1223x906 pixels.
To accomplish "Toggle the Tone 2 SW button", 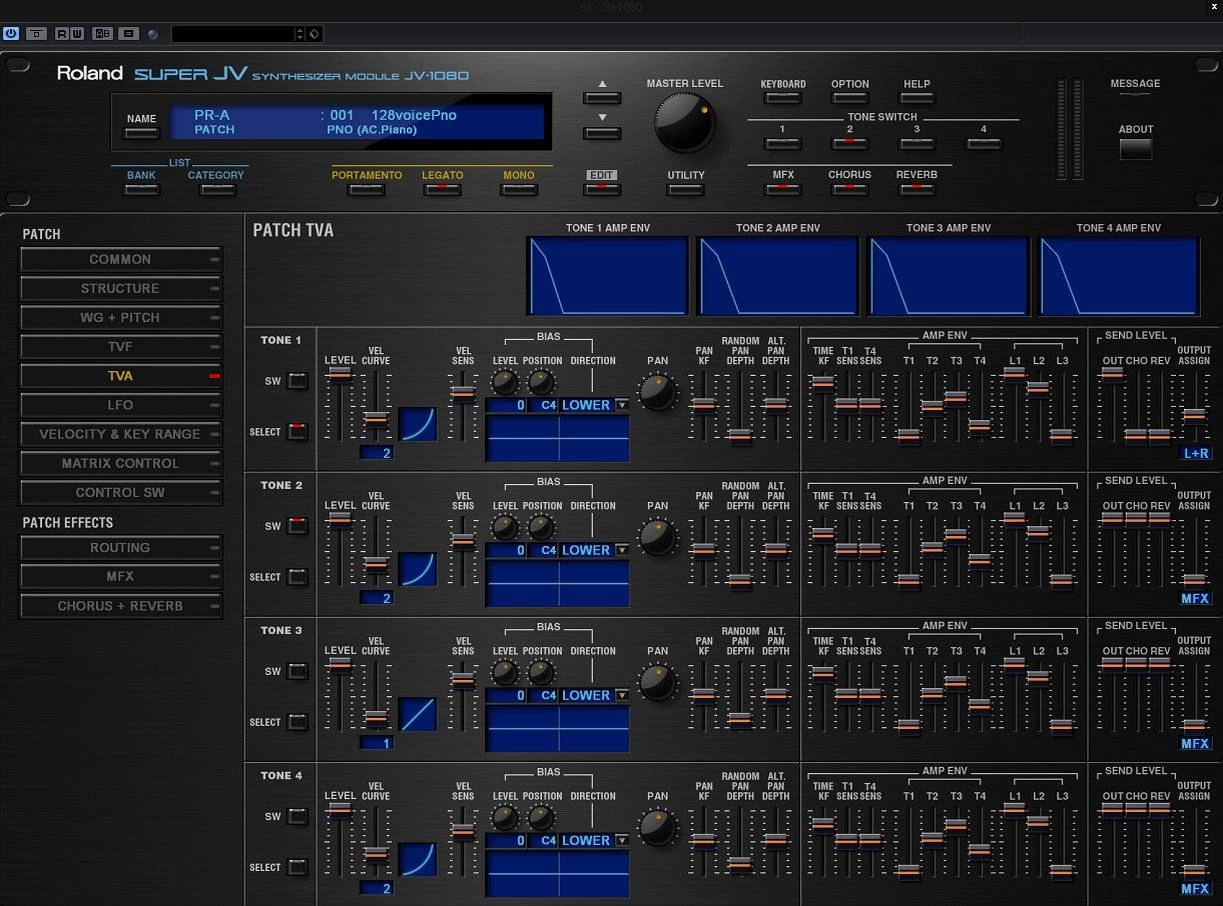I will 297,526.
